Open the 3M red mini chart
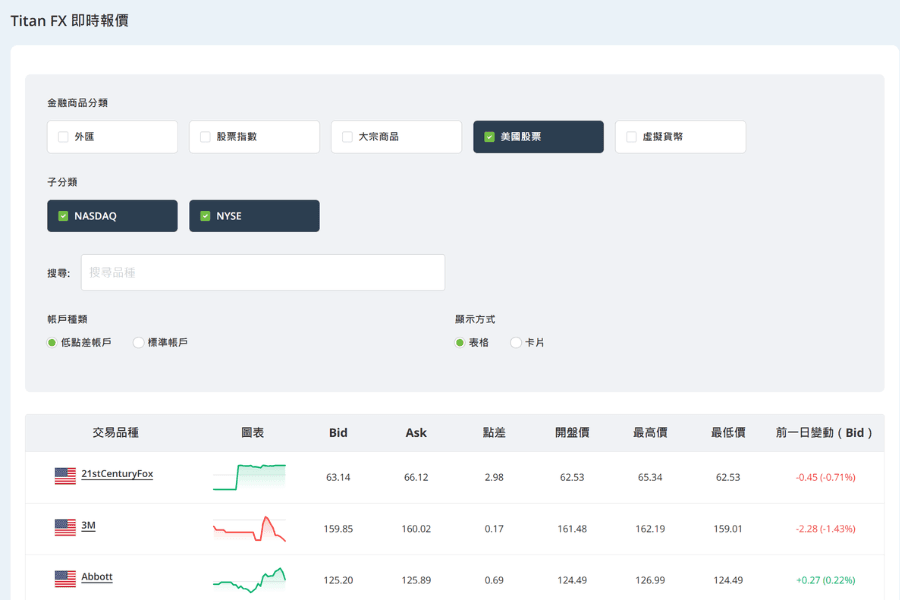Viewport: 900px width, 600px height. 249,529
